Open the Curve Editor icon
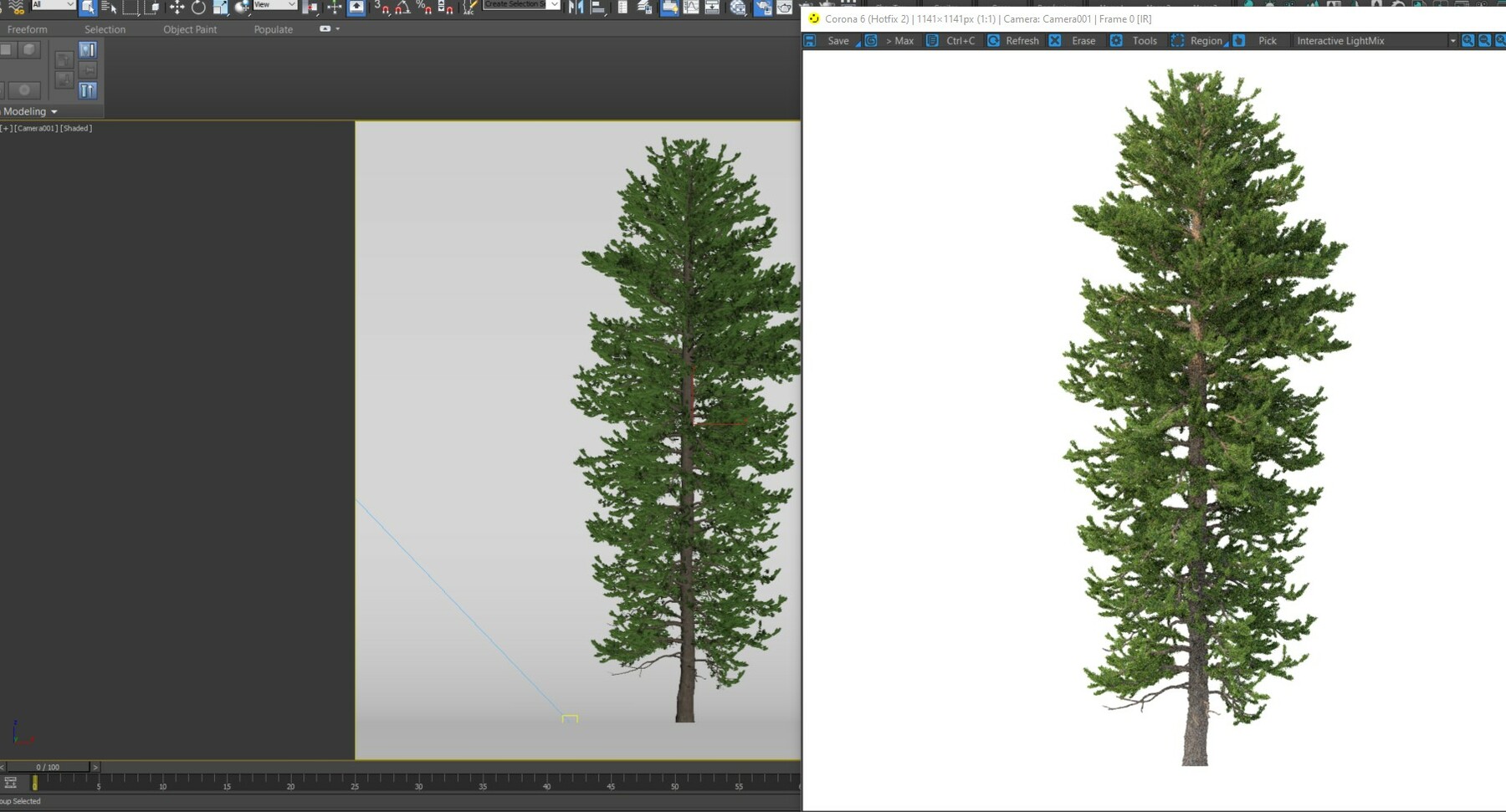Viewport: 1506px width, 812px height. [691, 8]
